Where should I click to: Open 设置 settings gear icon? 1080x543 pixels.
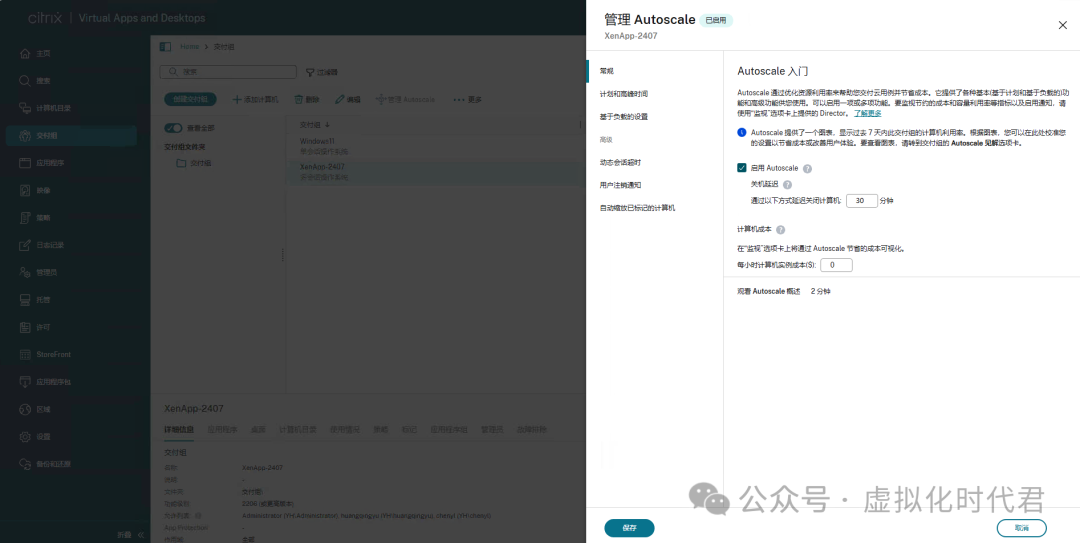click(25, 436)
